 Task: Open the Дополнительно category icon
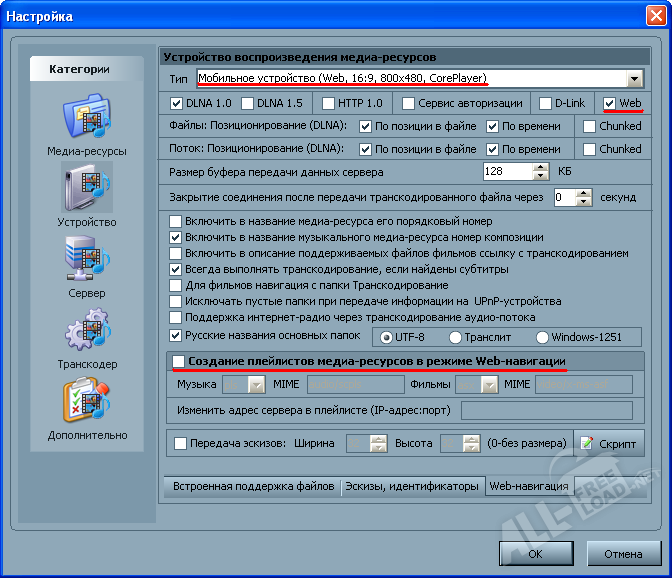(x=86, y=402)
